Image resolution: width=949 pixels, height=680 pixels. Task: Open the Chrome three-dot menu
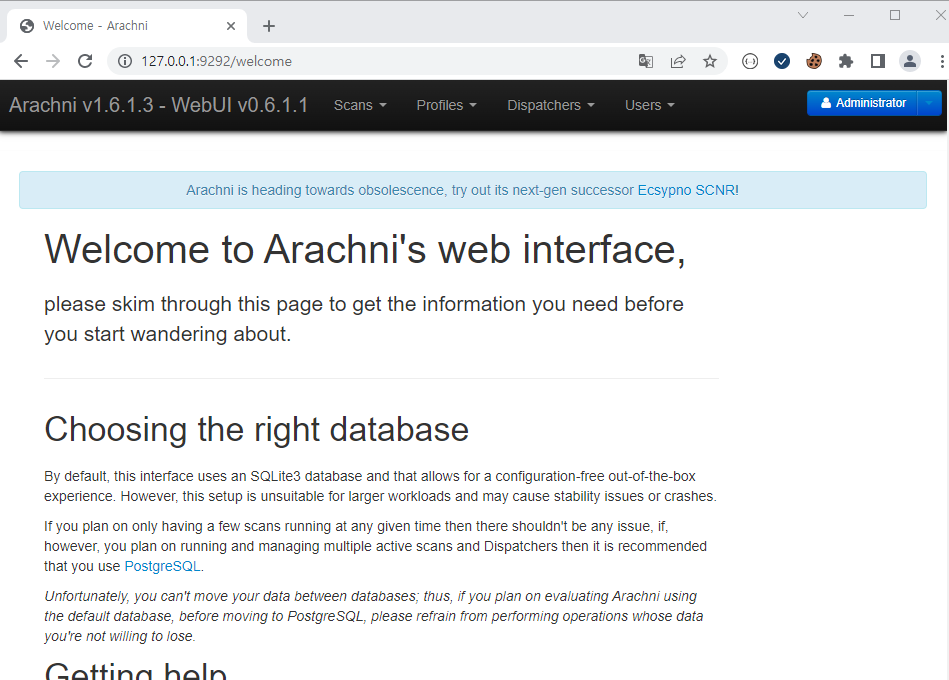click(x=942, y=61)
